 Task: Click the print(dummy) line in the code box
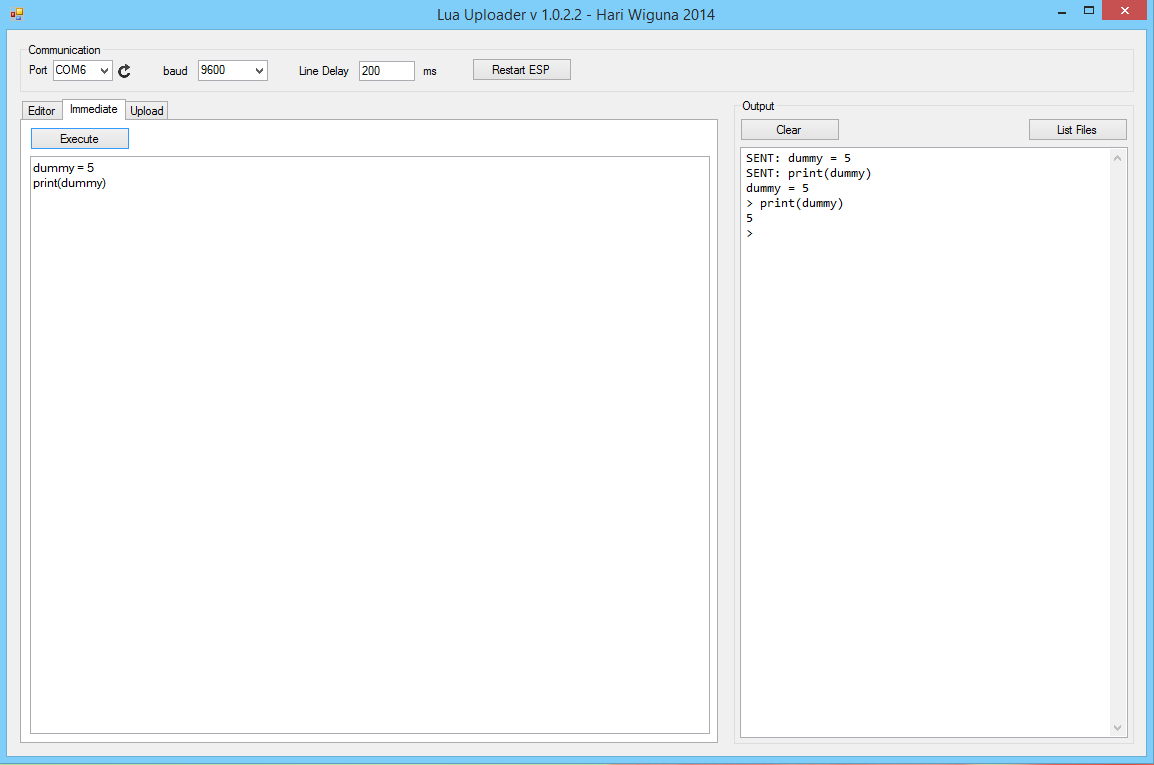[69, 183]
